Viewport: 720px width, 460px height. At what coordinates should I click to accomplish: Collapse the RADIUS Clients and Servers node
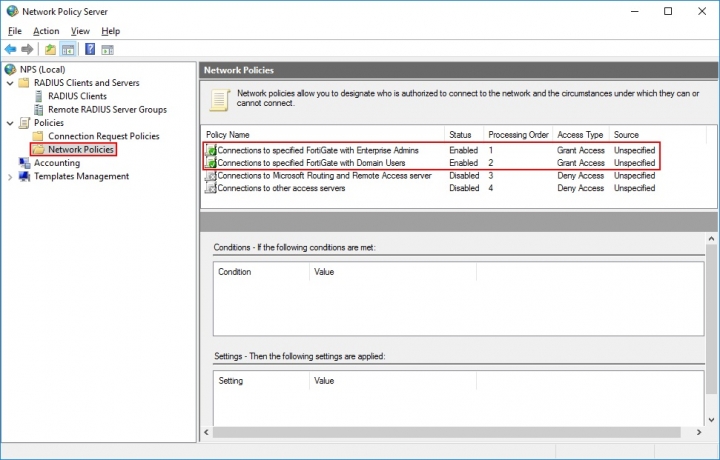(x=10, y=83)
